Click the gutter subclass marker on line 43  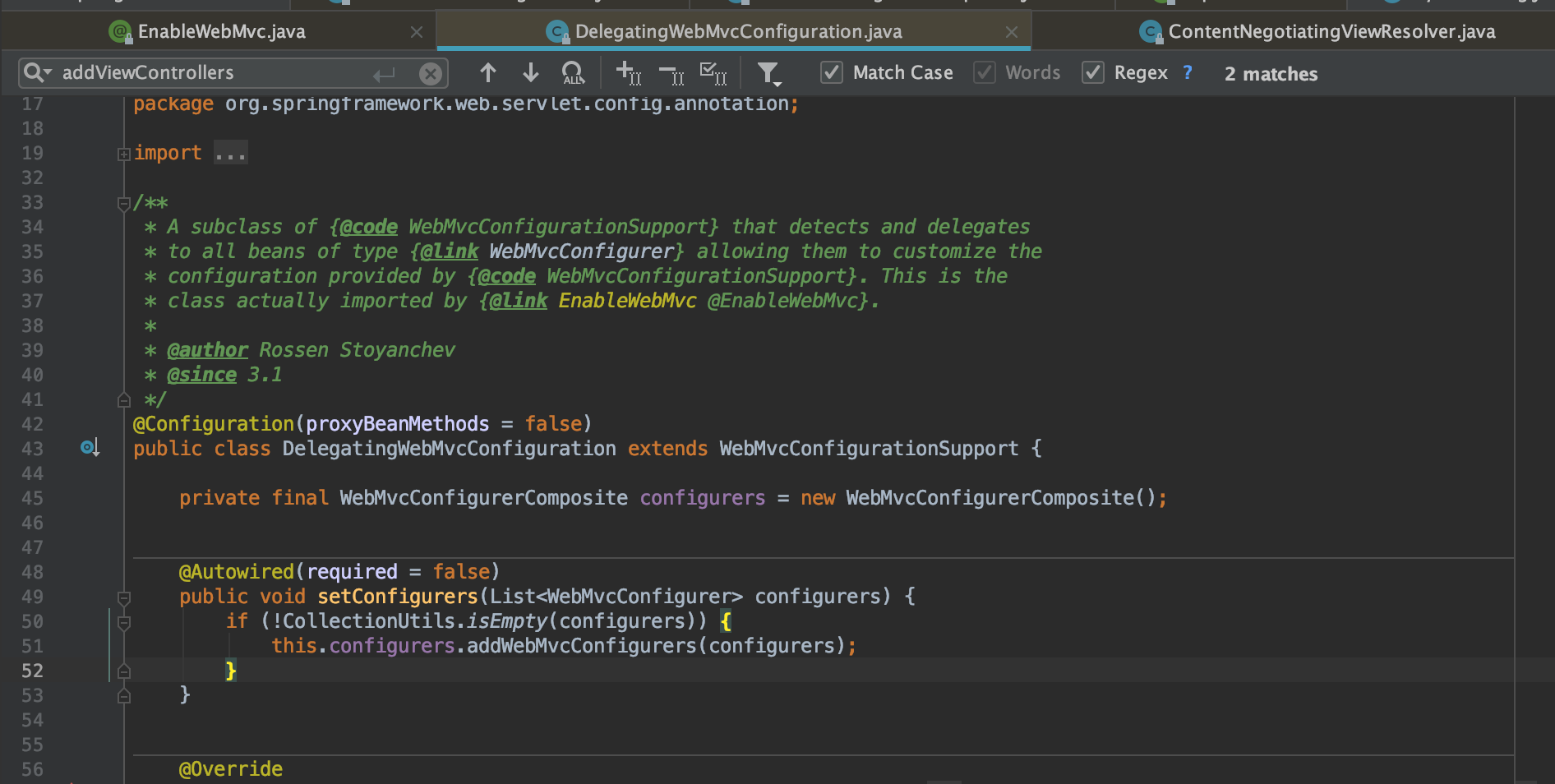tap(90, 448)
